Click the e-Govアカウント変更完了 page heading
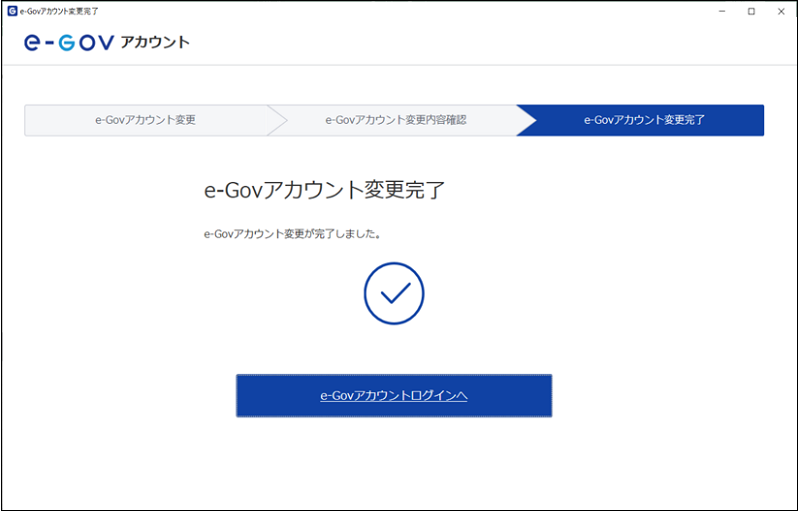This screenshot has height=511, width=798. (x=324, y=190)
